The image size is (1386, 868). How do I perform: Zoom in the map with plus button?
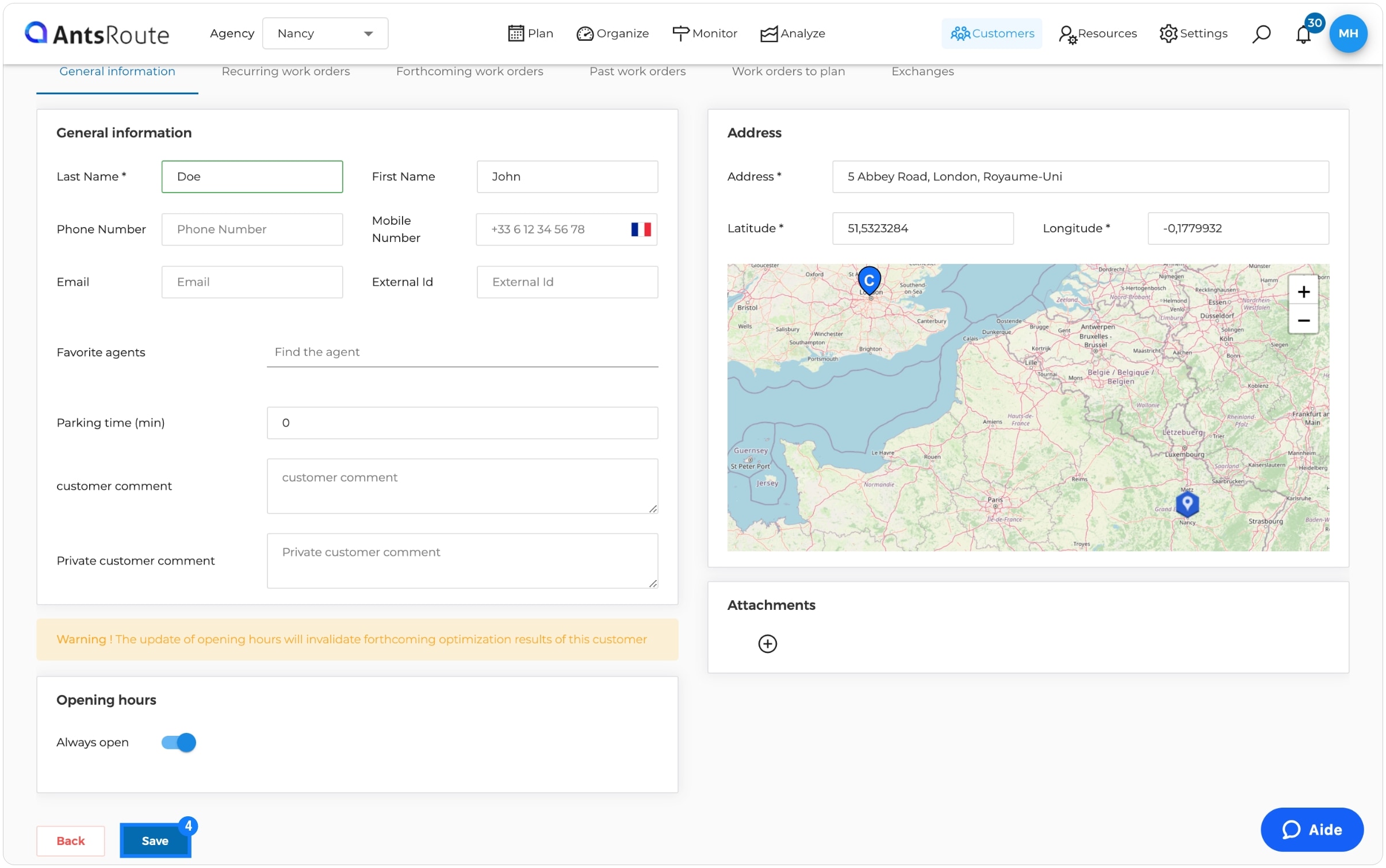point(1303,291)
